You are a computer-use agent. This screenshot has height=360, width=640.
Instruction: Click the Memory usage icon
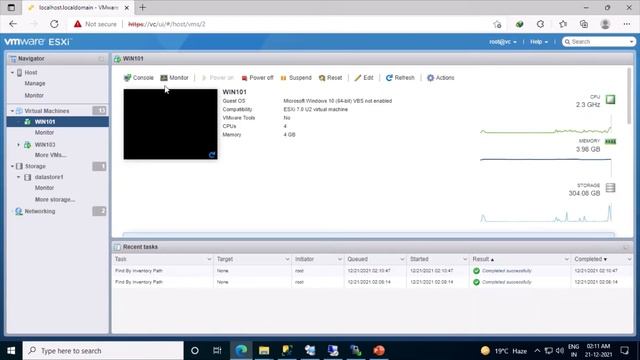click(x=611, y=142)
